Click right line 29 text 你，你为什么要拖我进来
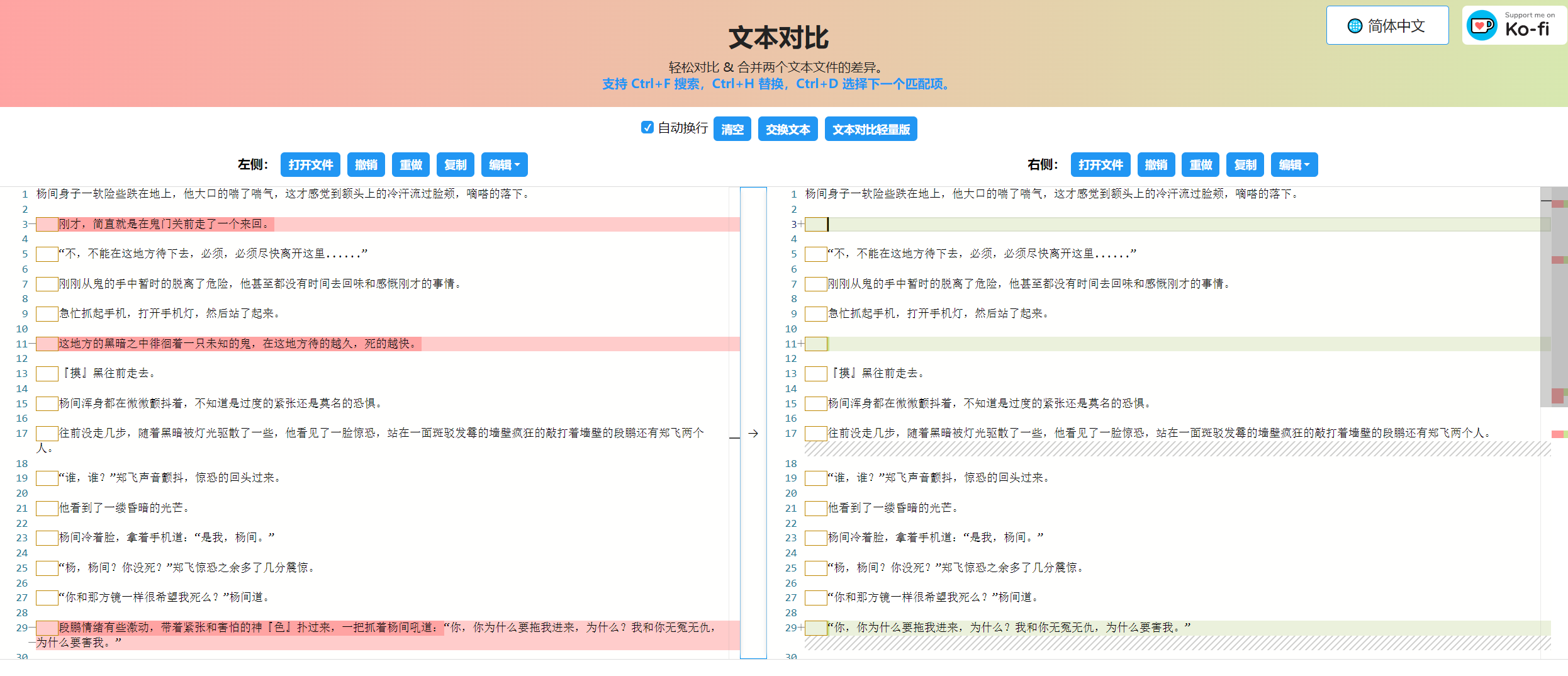Screen dimensions: 1568x676 [x=897, y=628]
